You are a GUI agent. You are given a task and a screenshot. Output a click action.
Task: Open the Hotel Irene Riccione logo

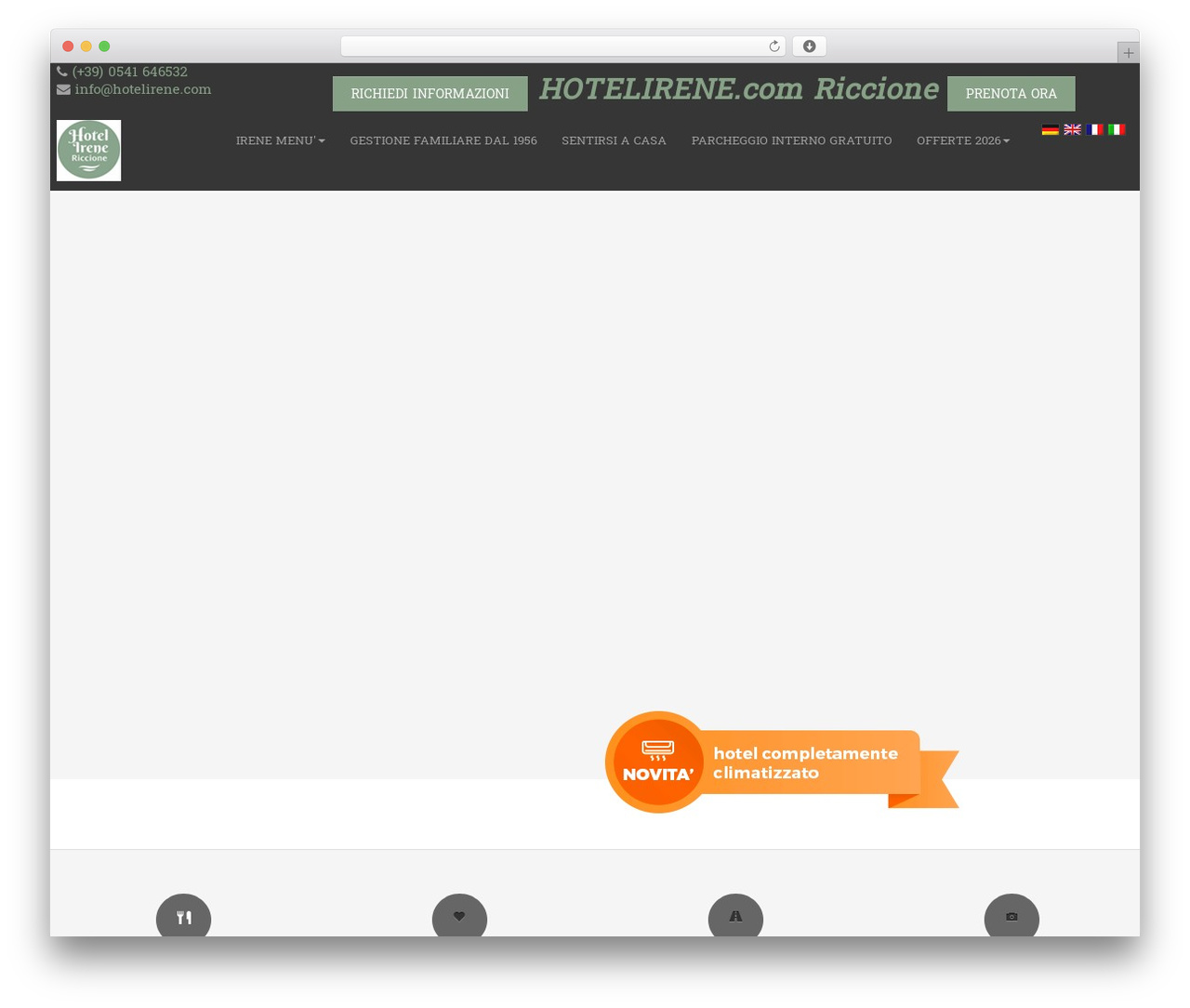pos(88,150)
